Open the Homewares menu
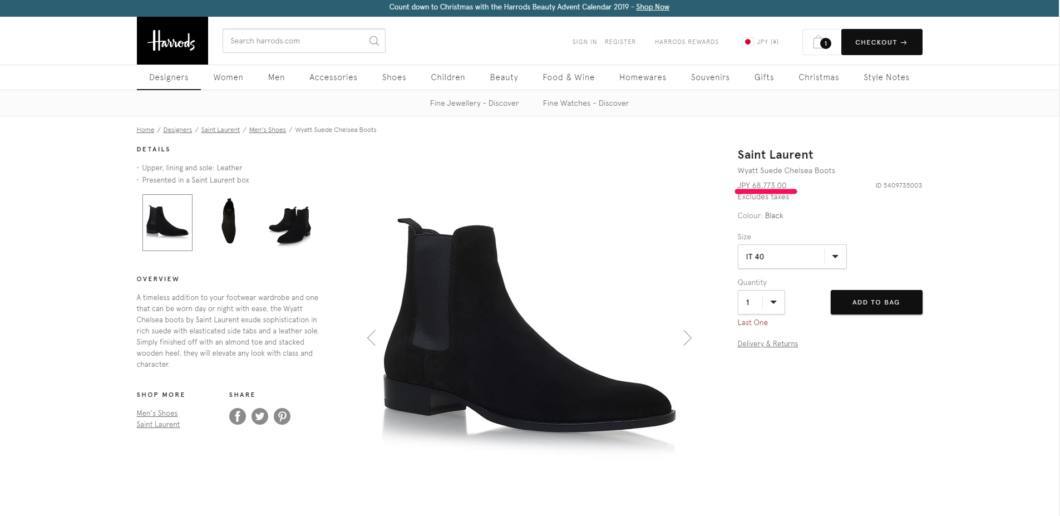This screenshot has width=1060, height=516. coord(643,77)
